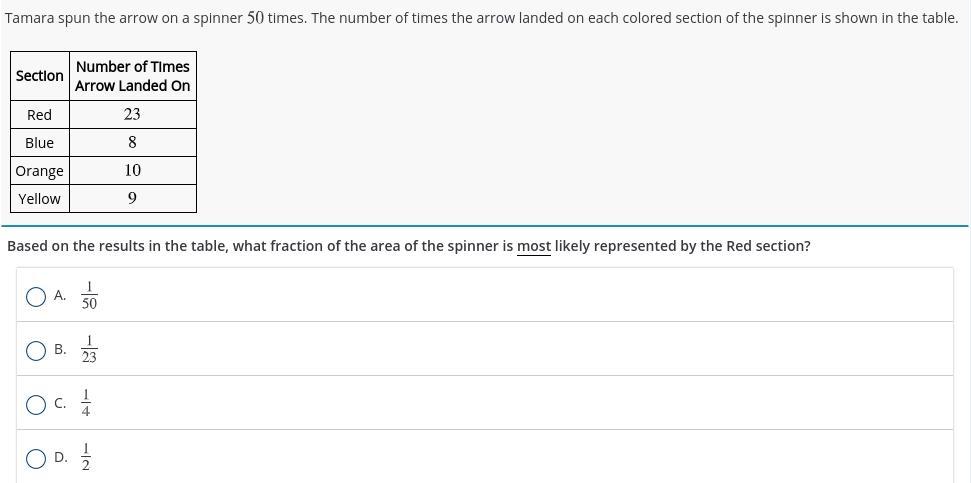
Task: Click the fraction 1/2 answer
Action: (86, 458)
